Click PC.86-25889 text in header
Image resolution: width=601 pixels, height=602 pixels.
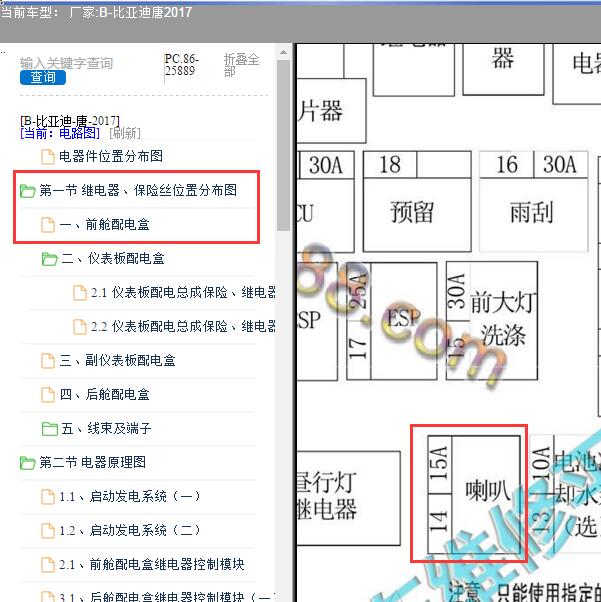[181, 64]
